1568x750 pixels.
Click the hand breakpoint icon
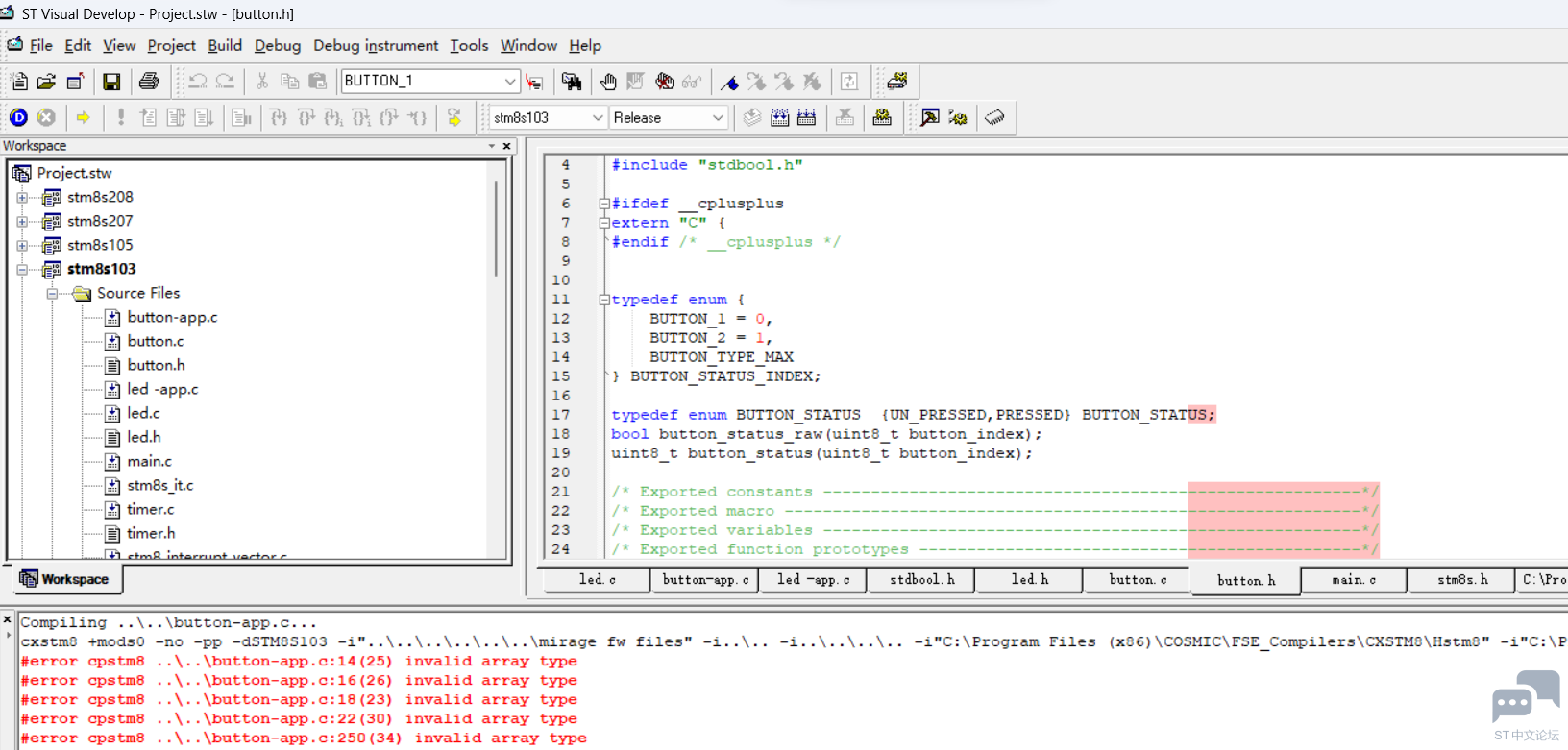click(608, 82)
